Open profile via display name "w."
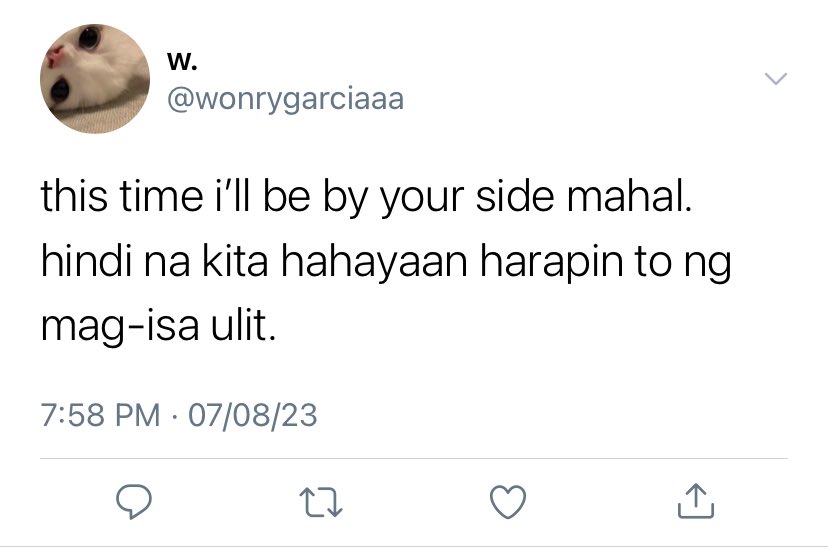The image size is (828, 547). pyautogui.click(x=182, y=62)
